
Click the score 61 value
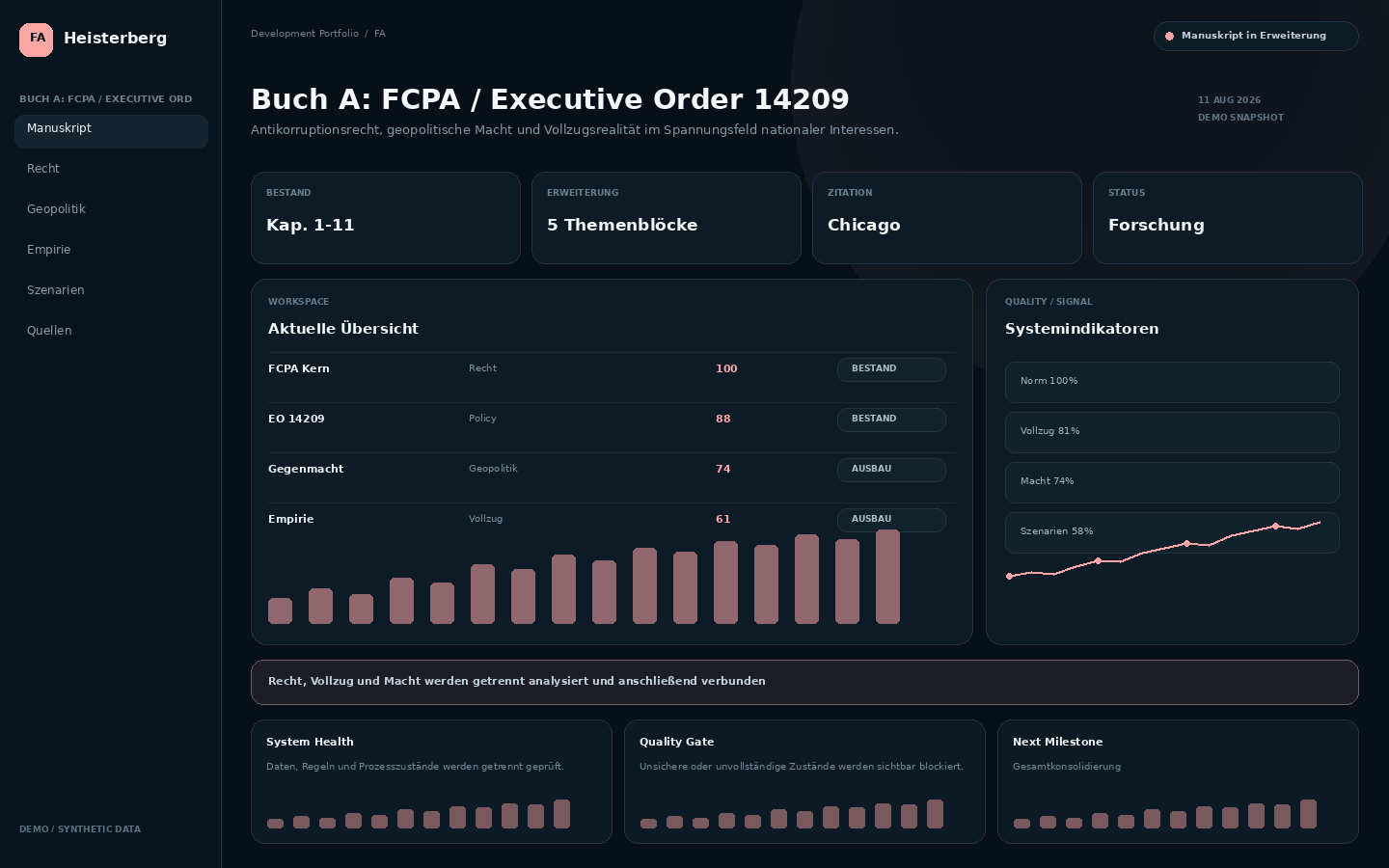[x=723, y=519]
